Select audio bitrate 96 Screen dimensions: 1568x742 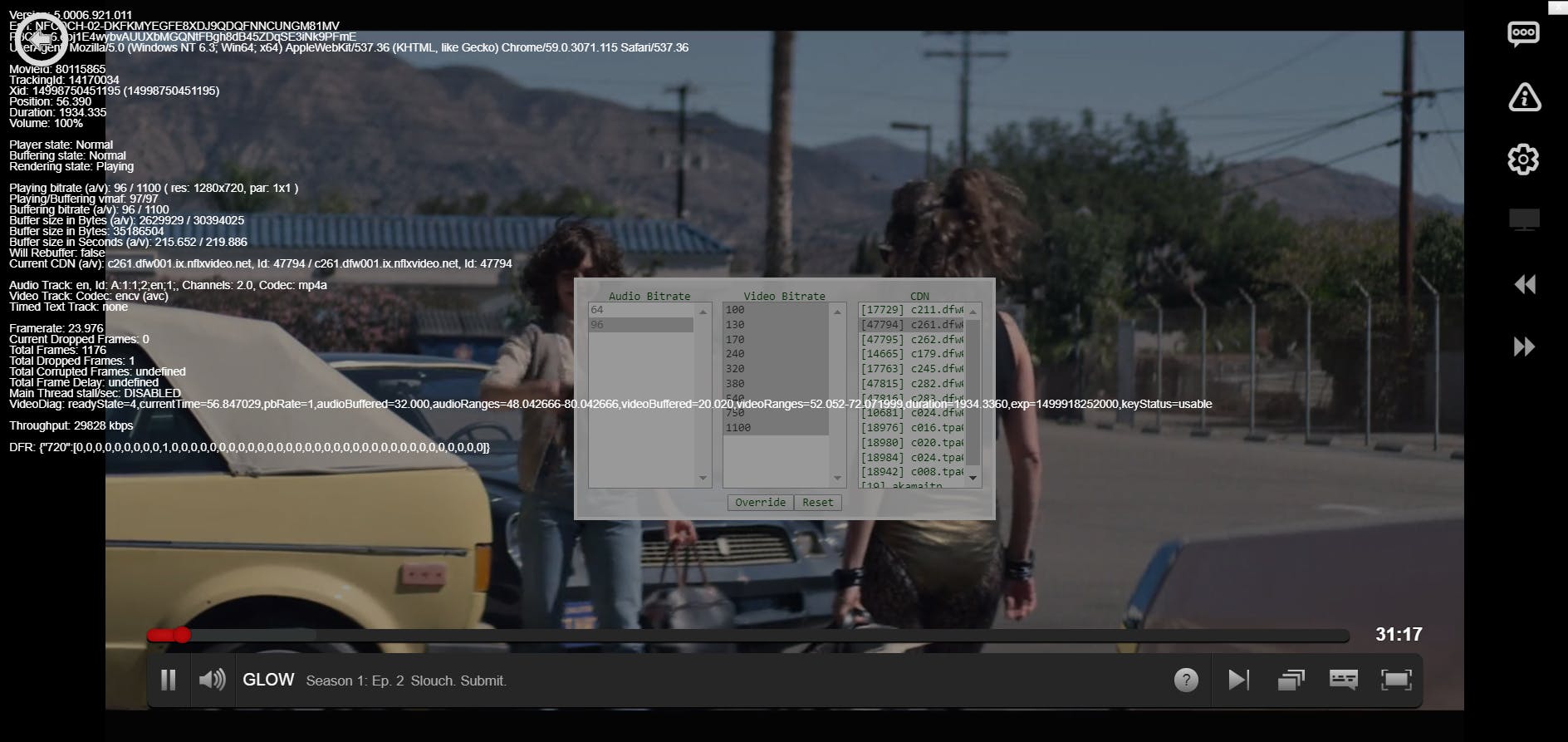pyautogui.click(x=641, y=325)
